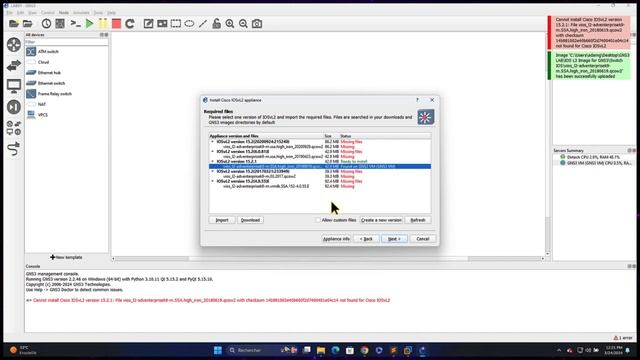Viewport: 640px width, 360px height.
Task: Collapse the 92.4 MB IOSvL2 version entry
Action: click(x=213, y=181)
